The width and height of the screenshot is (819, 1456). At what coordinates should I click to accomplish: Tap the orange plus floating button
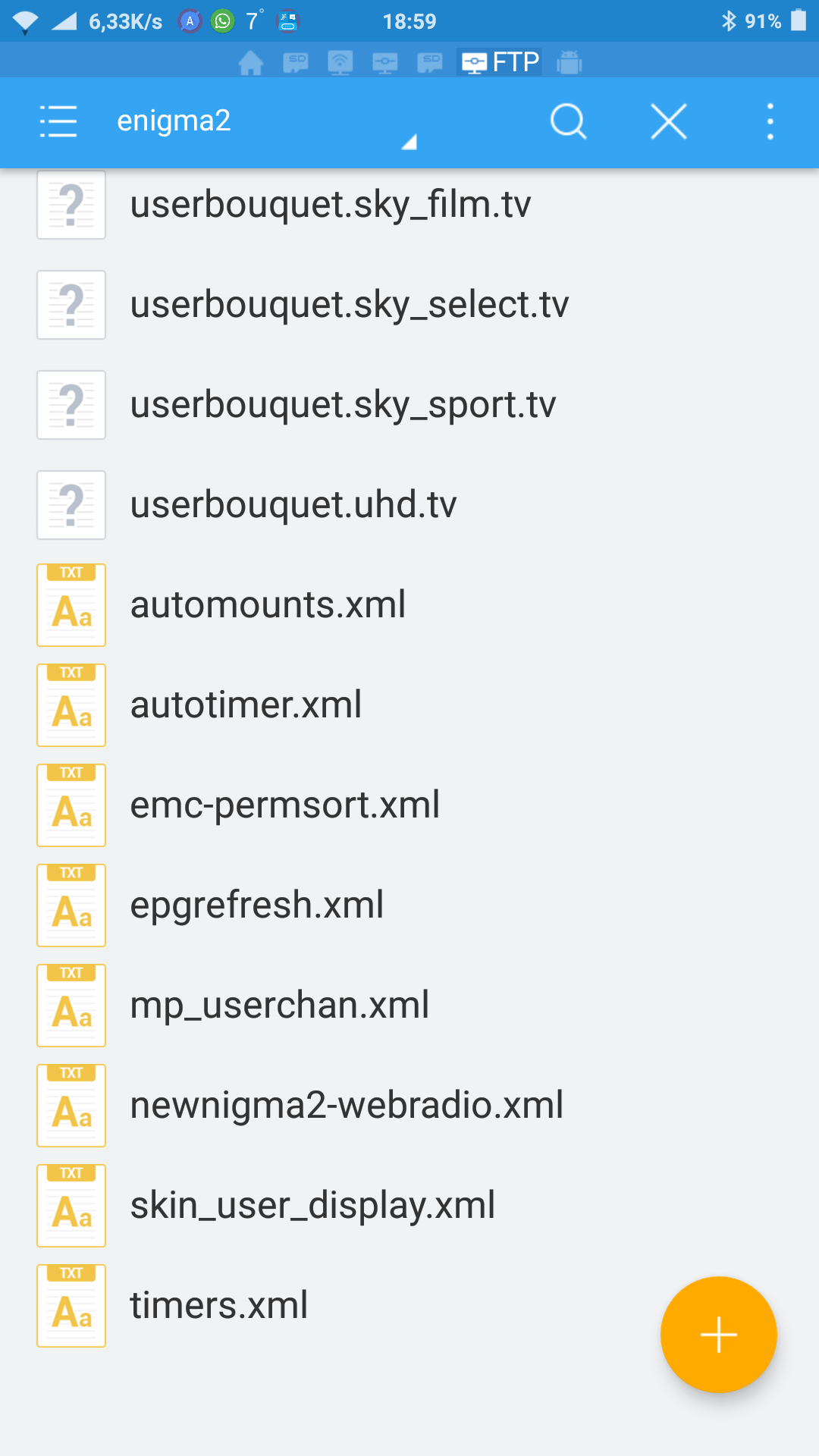[x=718, y=1335]
